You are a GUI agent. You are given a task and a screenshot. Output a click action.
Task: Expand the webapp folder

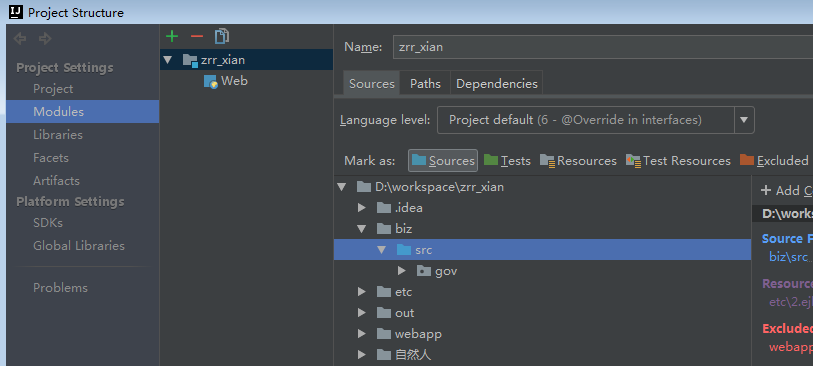tap(362, 334)
